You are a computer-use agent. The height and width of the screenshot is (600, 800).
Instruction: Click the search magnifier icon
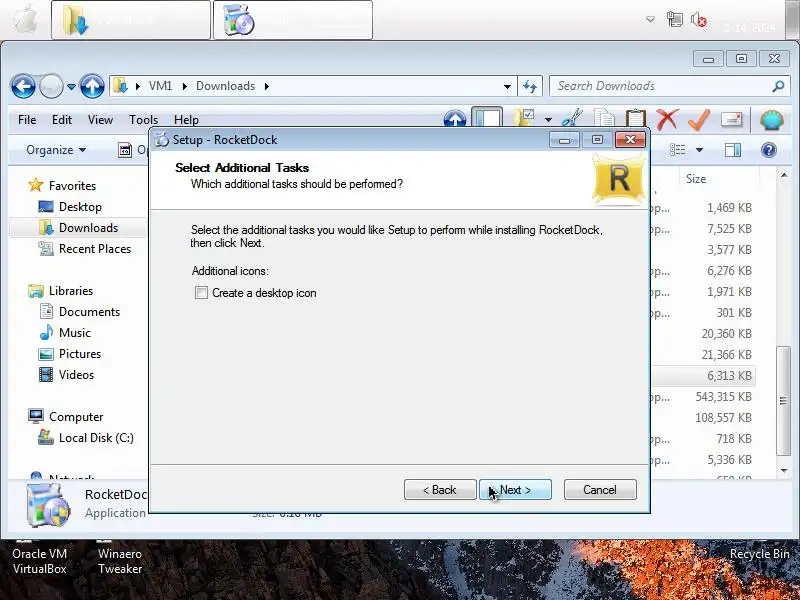(779, 86)
